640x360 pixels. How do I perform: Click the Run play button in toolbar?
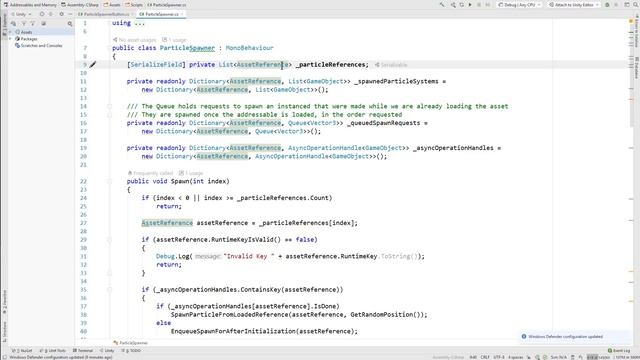click(x=470, y=5)
